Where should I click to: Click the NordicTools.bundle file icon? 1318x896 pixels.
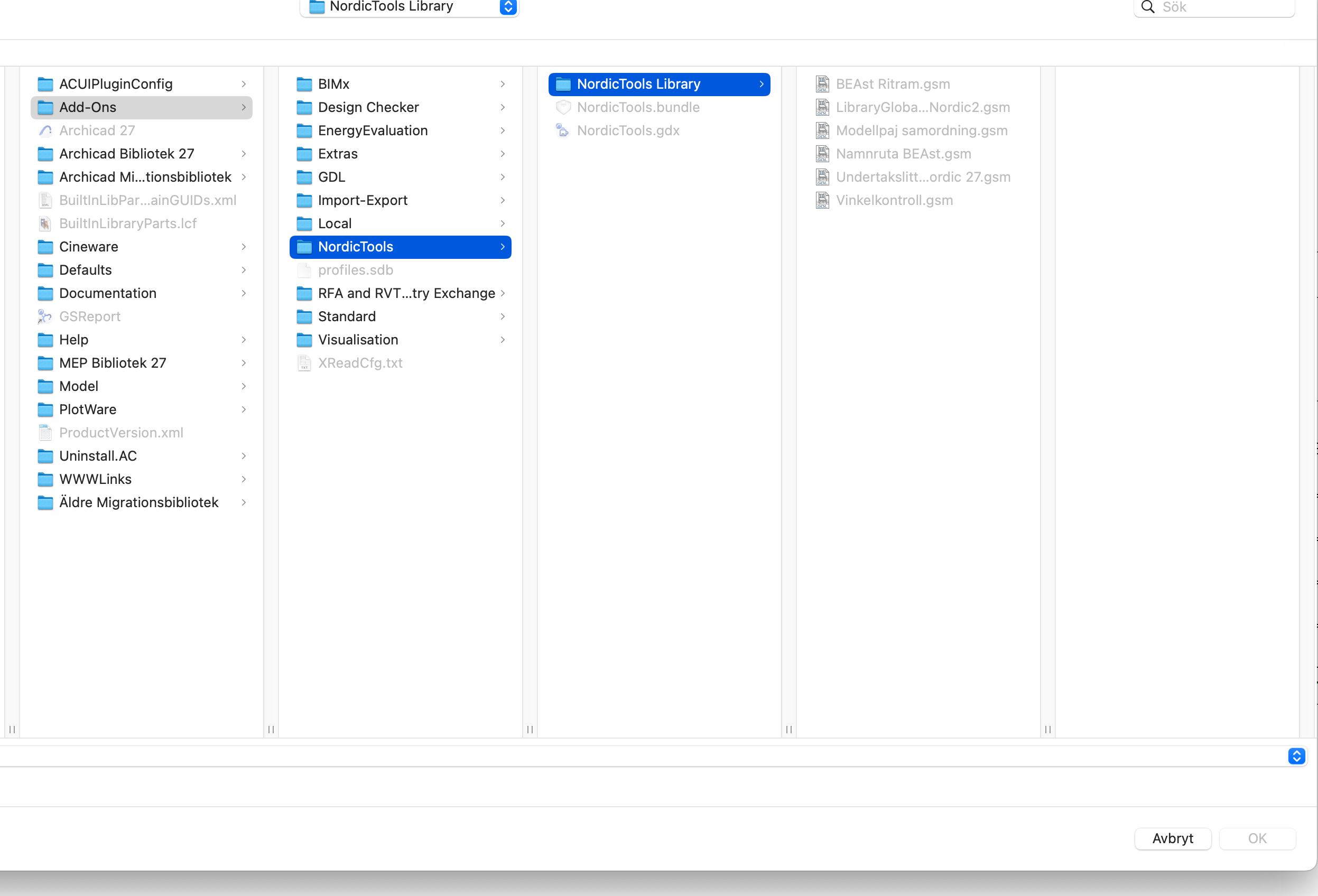tap(563, 108)
